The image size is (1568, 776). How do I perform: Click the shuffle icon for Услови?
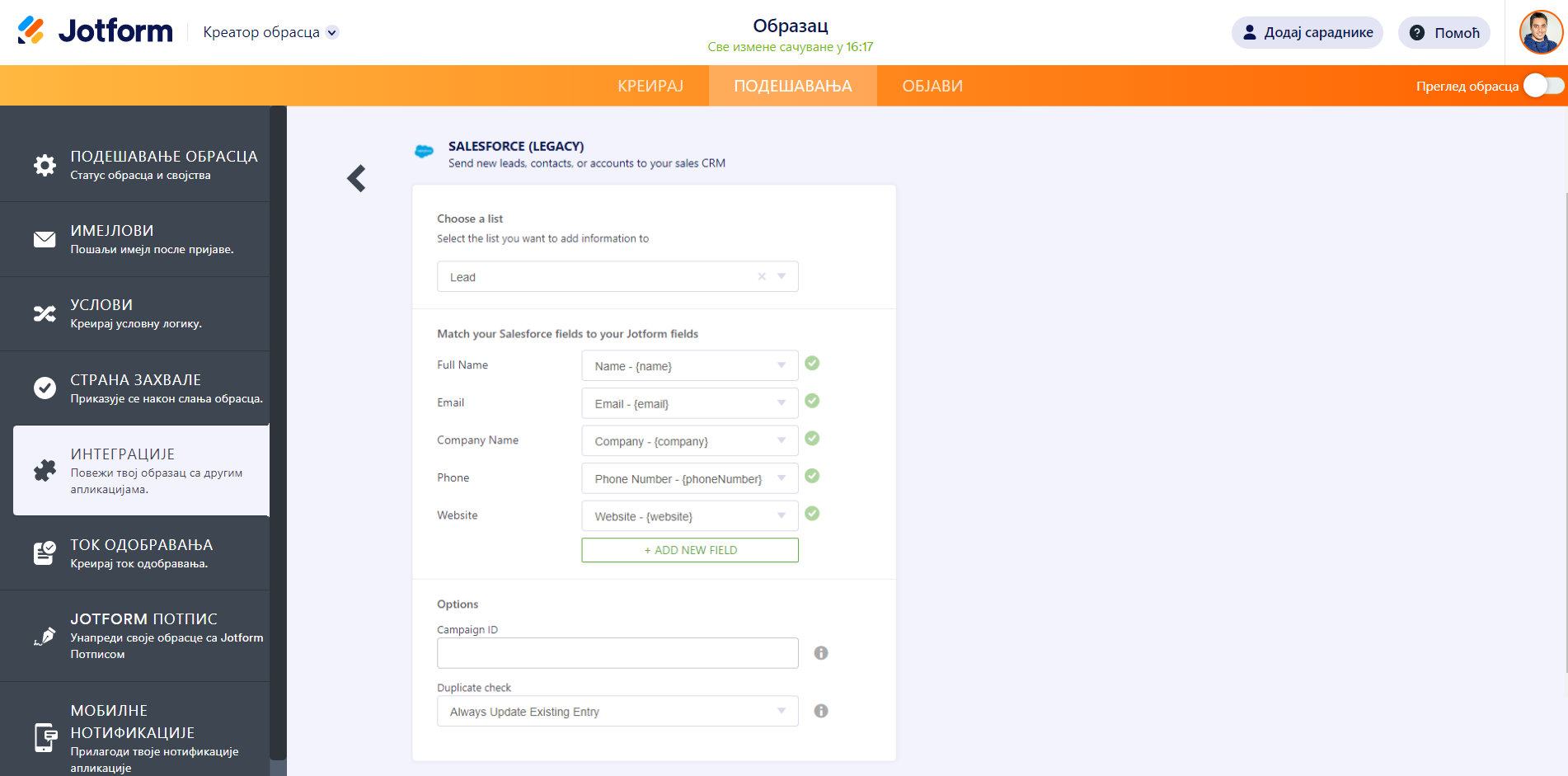pos(45,313)
